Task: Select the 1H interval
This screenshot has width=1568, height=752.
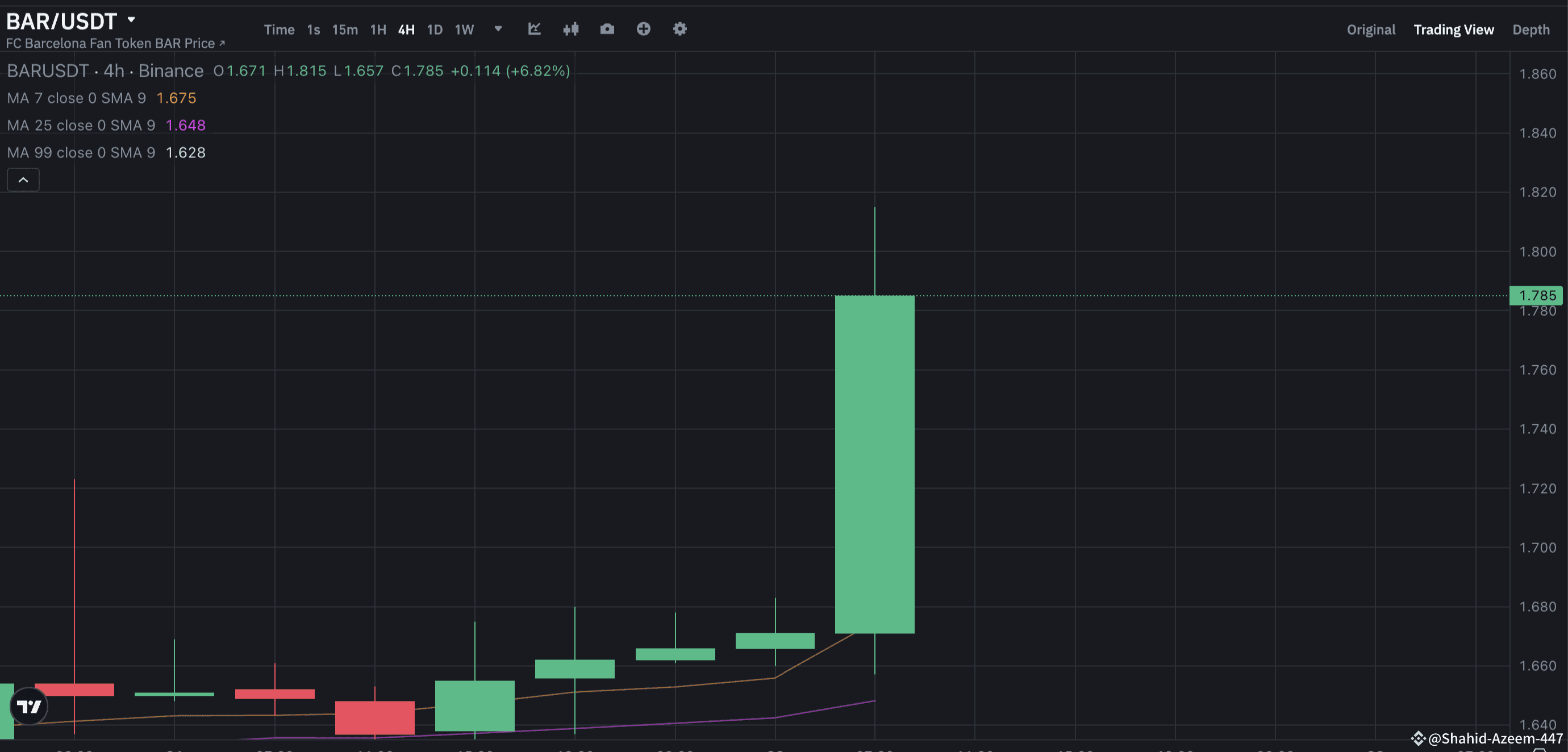Action: [x=378, y=29]
